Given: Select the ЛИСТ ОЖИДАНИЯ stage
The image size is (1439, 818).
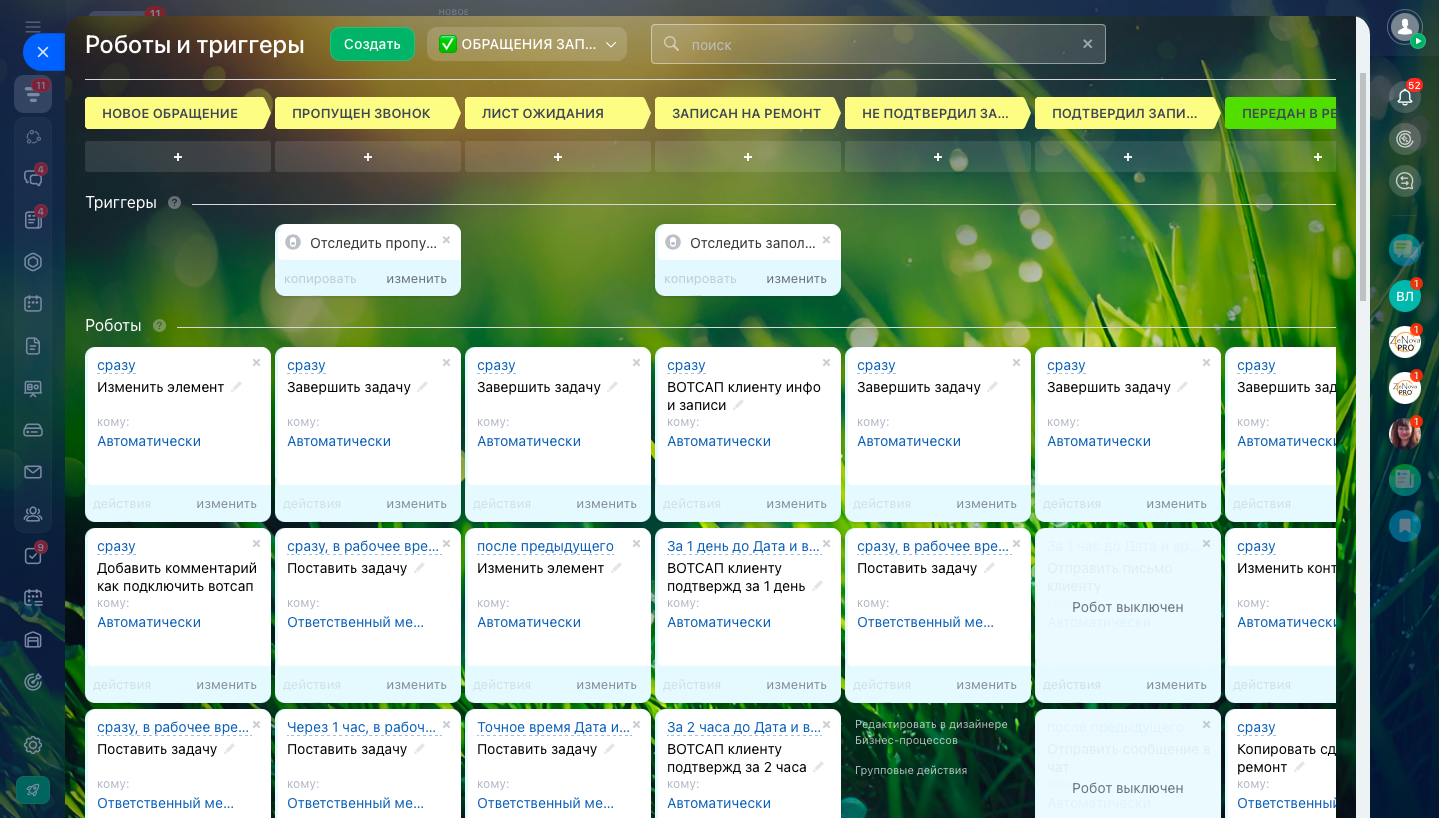Looking at the screenshot, I should click(x=557, y=113).
